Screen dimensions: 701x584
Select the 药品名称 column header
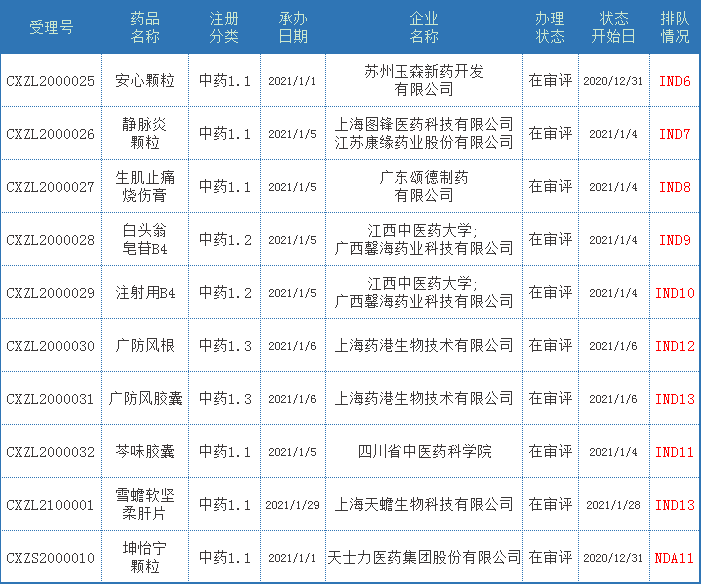pos(145,27)
